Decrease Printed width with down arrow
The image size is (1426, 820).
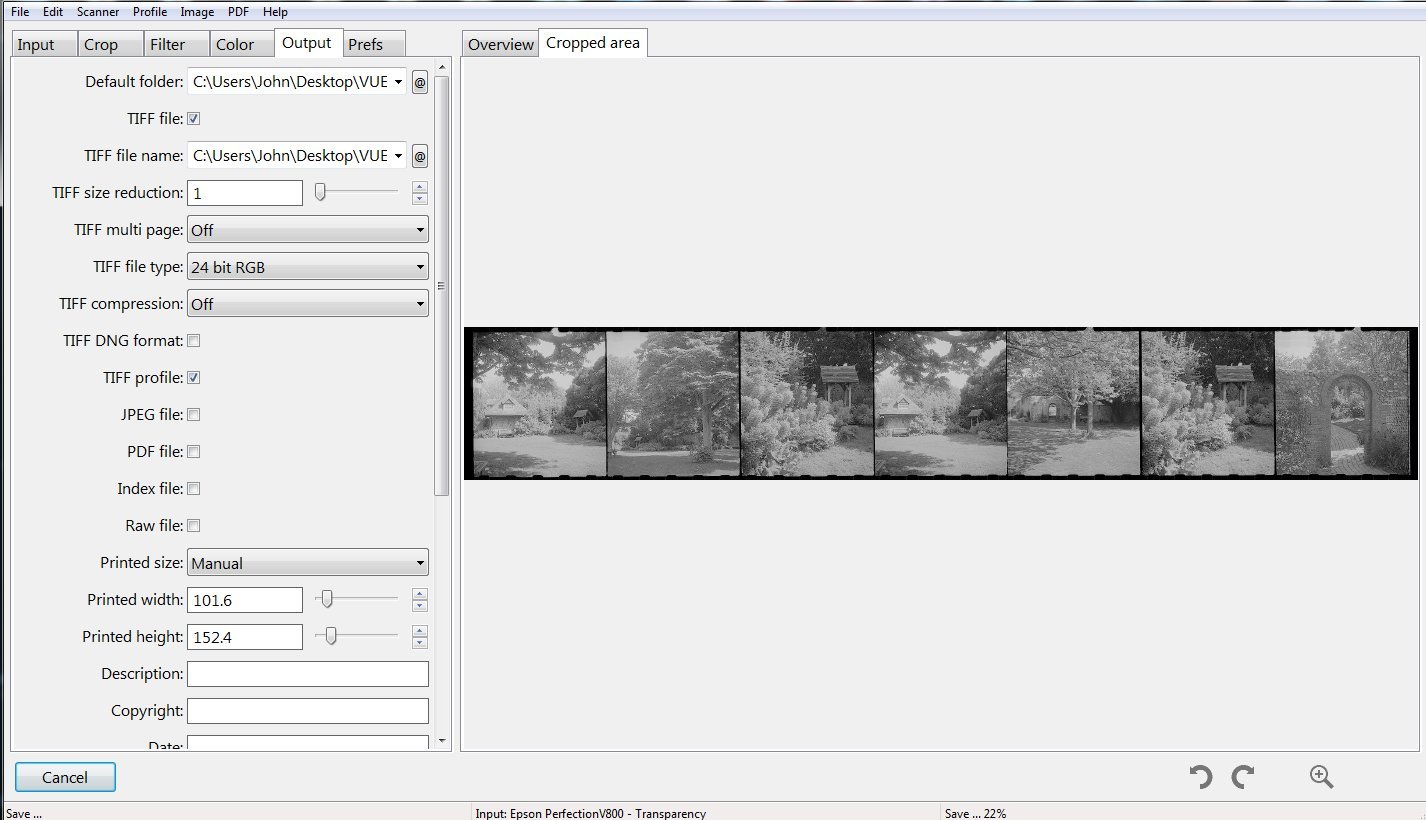coord(420,606)
